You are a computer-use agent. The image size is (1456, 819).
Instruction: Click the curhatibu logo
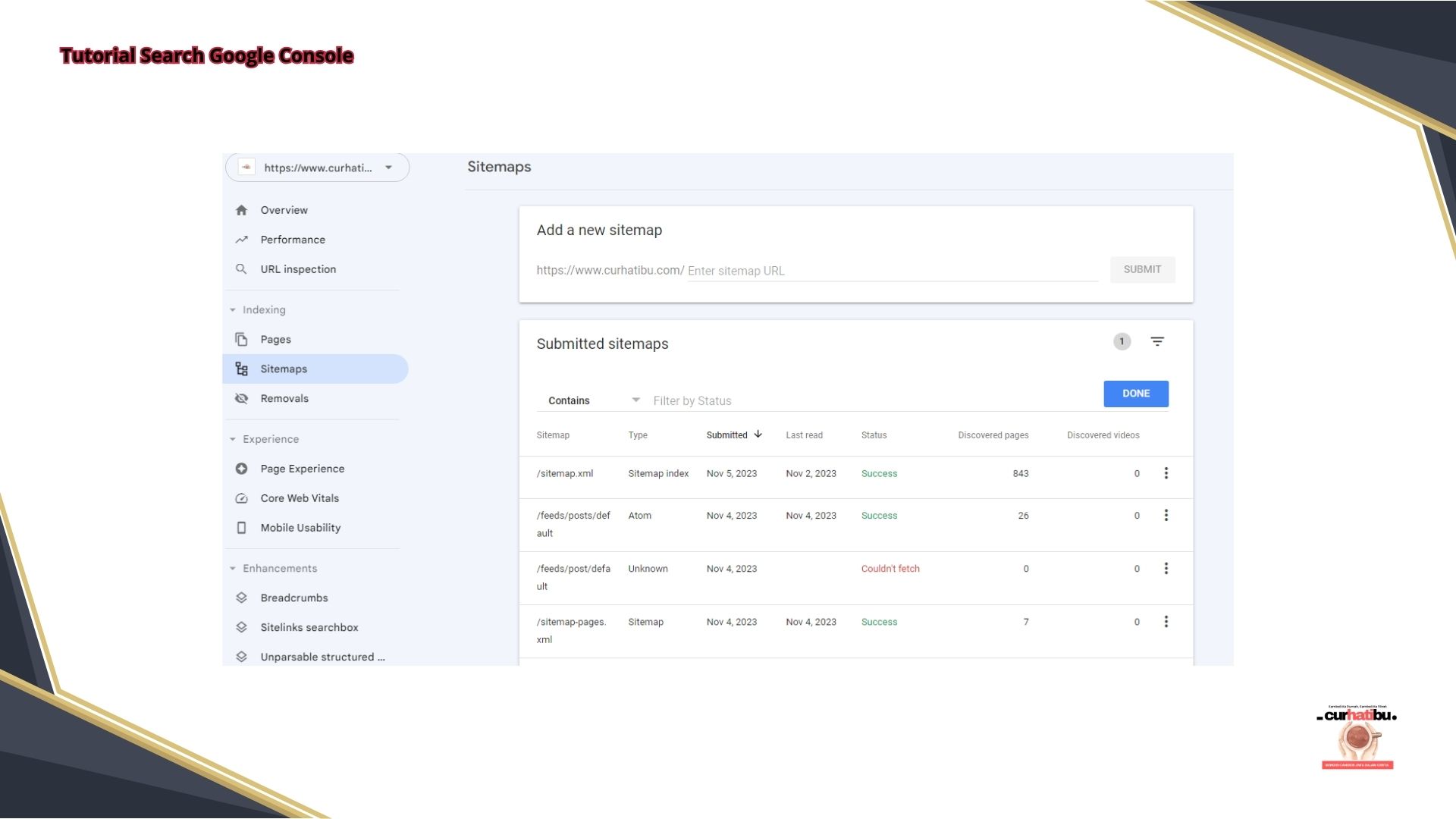point(1357,736)
